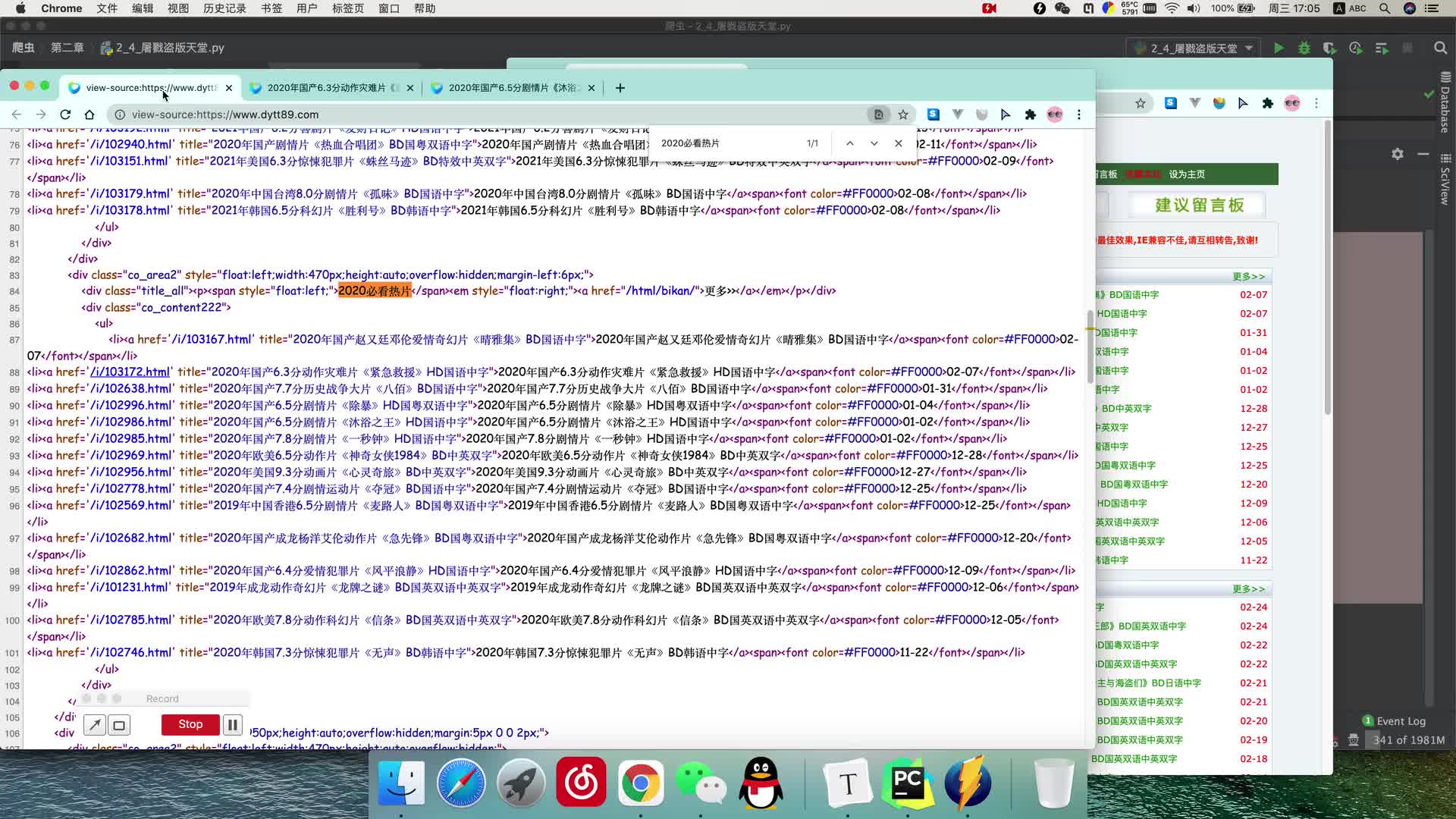Go to the home page in the front Chrome window
The image size is (1456, 819).
click(x=89, y=115)
